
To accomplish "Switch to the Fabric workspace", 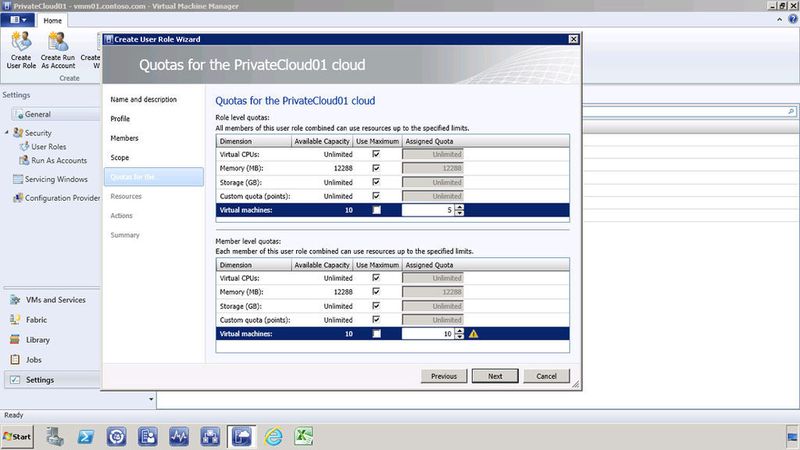I will pos(36,320).
